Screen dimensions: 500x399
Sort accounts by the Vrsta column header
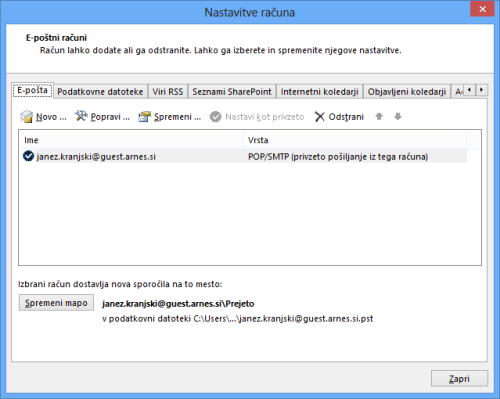pos(355,140)
